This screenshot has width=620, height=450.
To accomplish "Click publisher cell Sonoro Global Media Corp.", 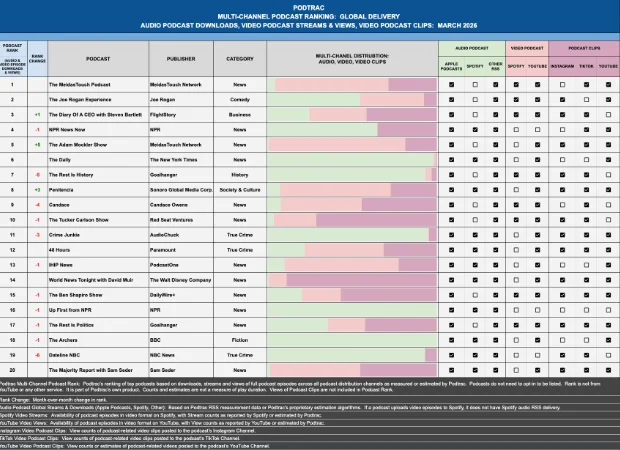I will (x=181, y=190).
